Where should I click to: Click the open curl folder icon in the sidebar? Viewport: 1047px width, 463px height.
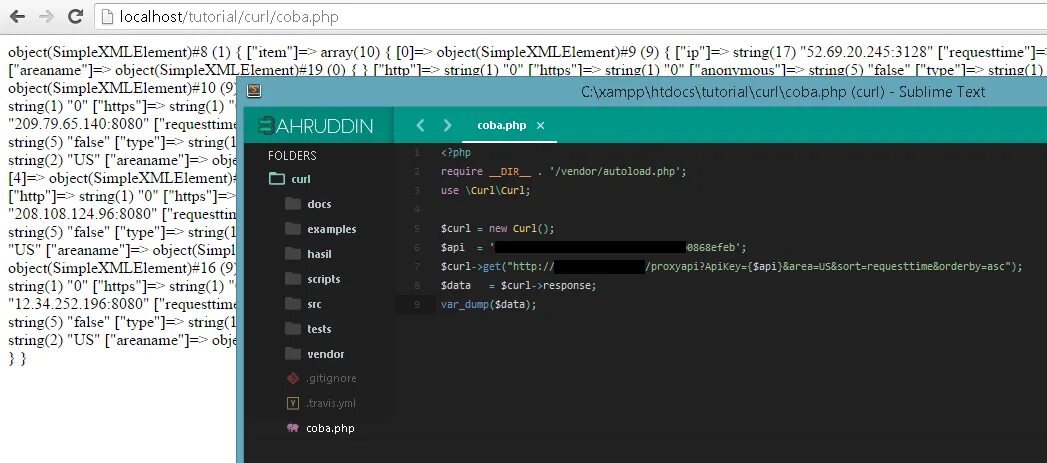point(276,178)
